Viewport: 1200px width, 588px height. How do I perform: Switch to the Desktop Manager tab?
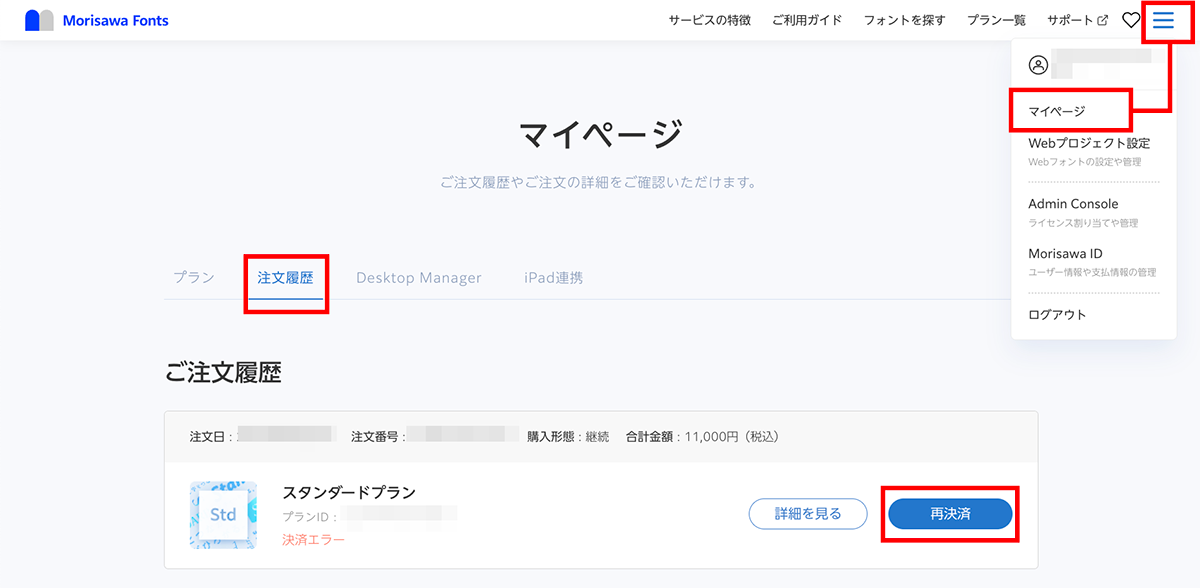(x=419, y=278)
